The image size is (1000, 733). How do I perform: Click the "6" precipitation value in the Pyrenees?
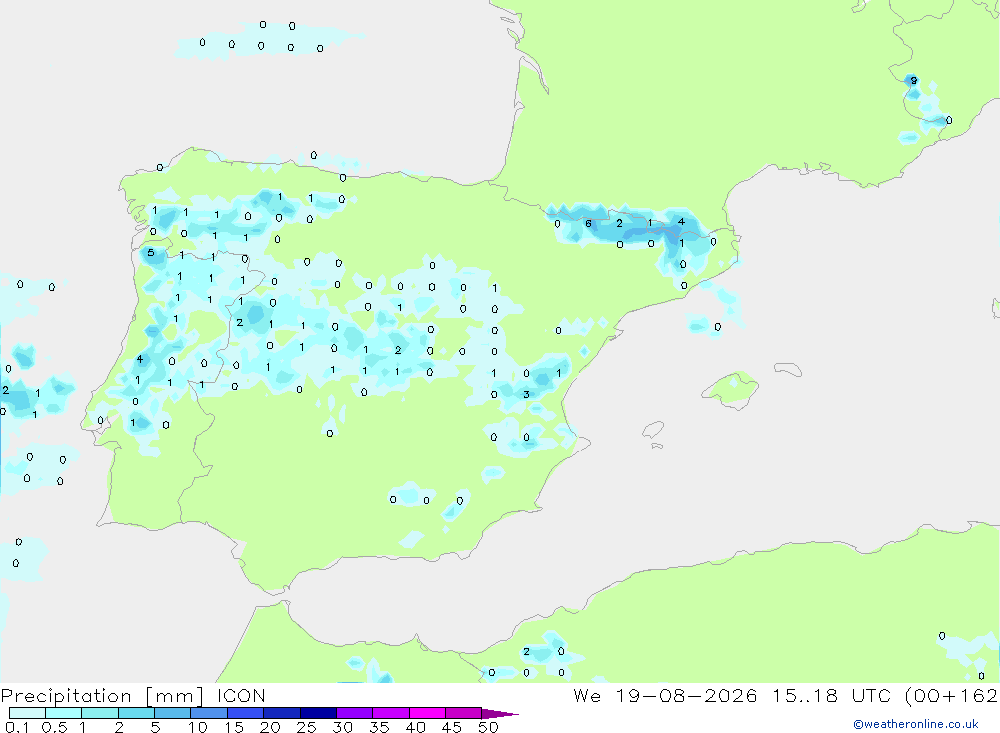pyautogui.click(x=588, y=223)
